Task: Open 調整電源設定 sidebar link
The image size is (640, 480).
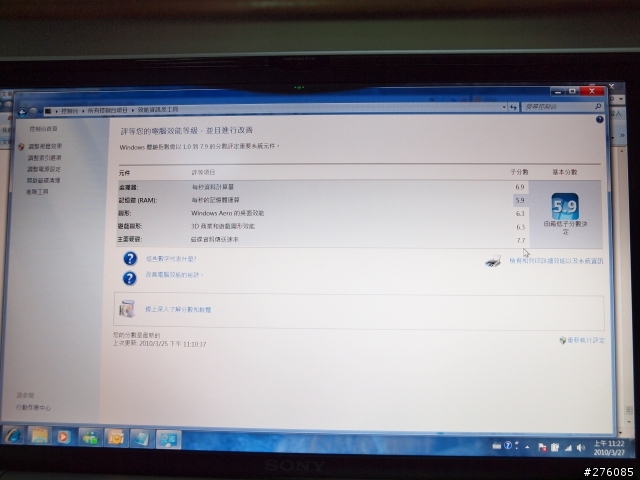Action: pos(44,169)
